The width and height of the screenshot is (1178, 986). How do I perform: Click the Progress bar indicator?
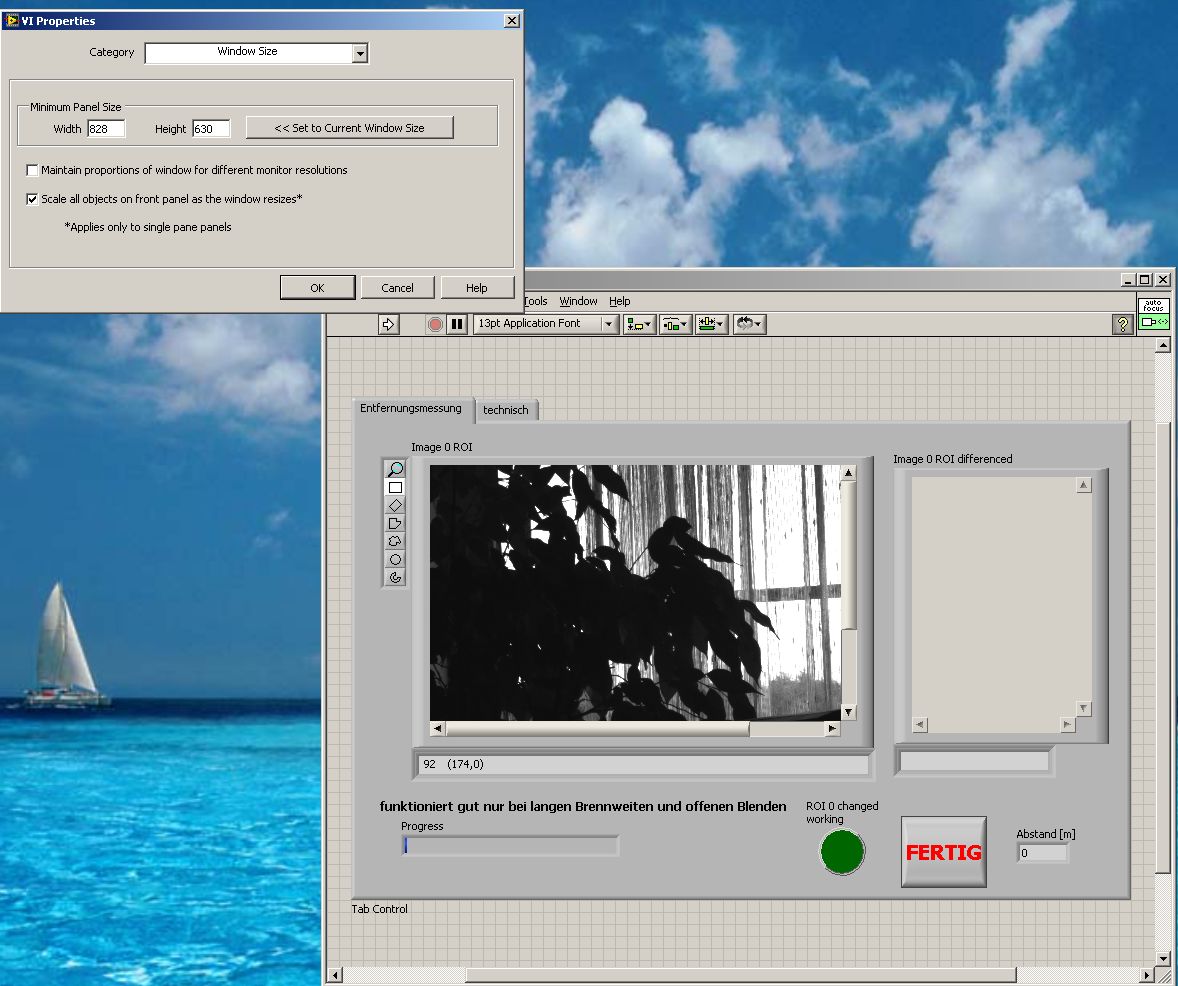click(x=510, y=845)
